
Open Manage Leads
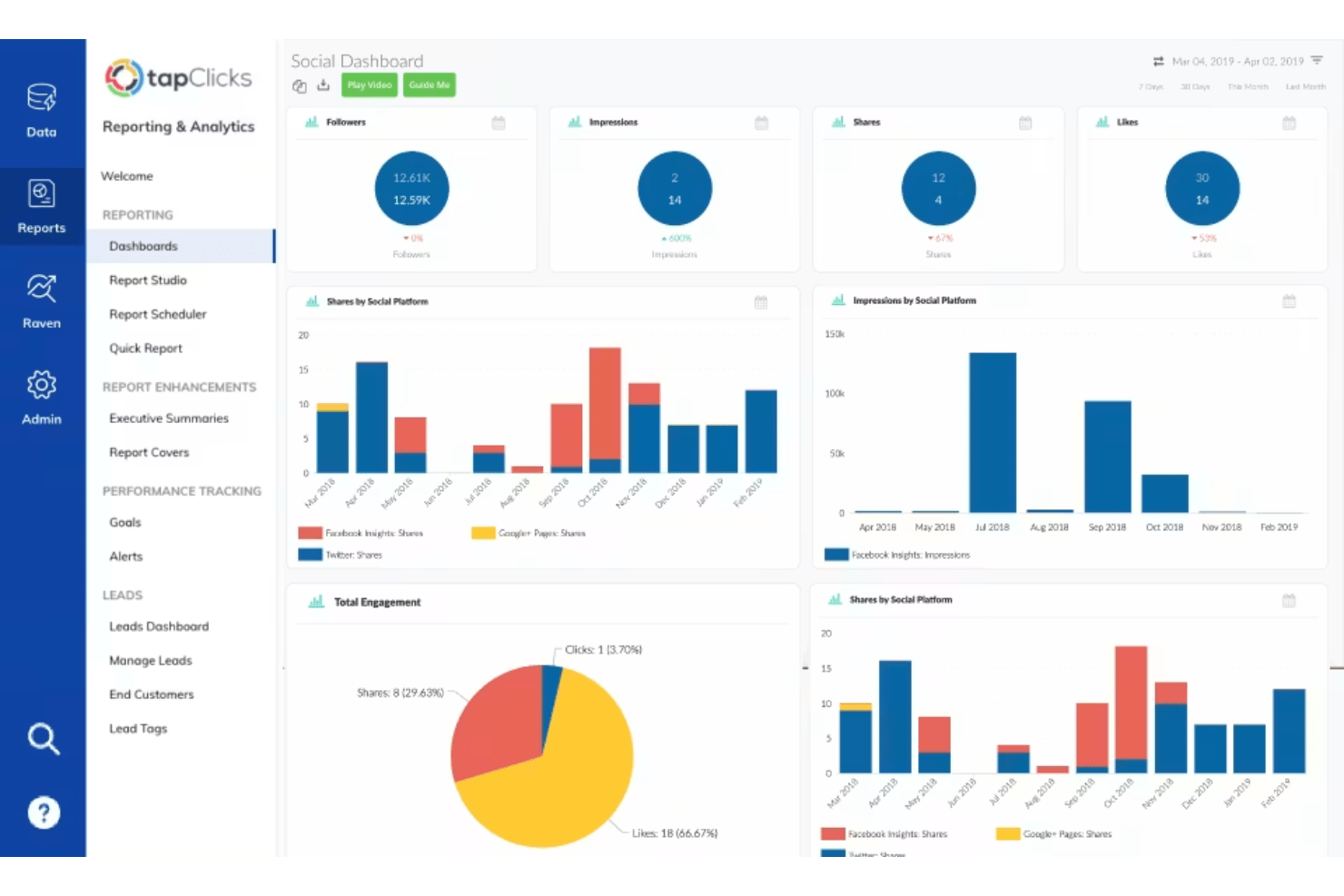[151, 661]
